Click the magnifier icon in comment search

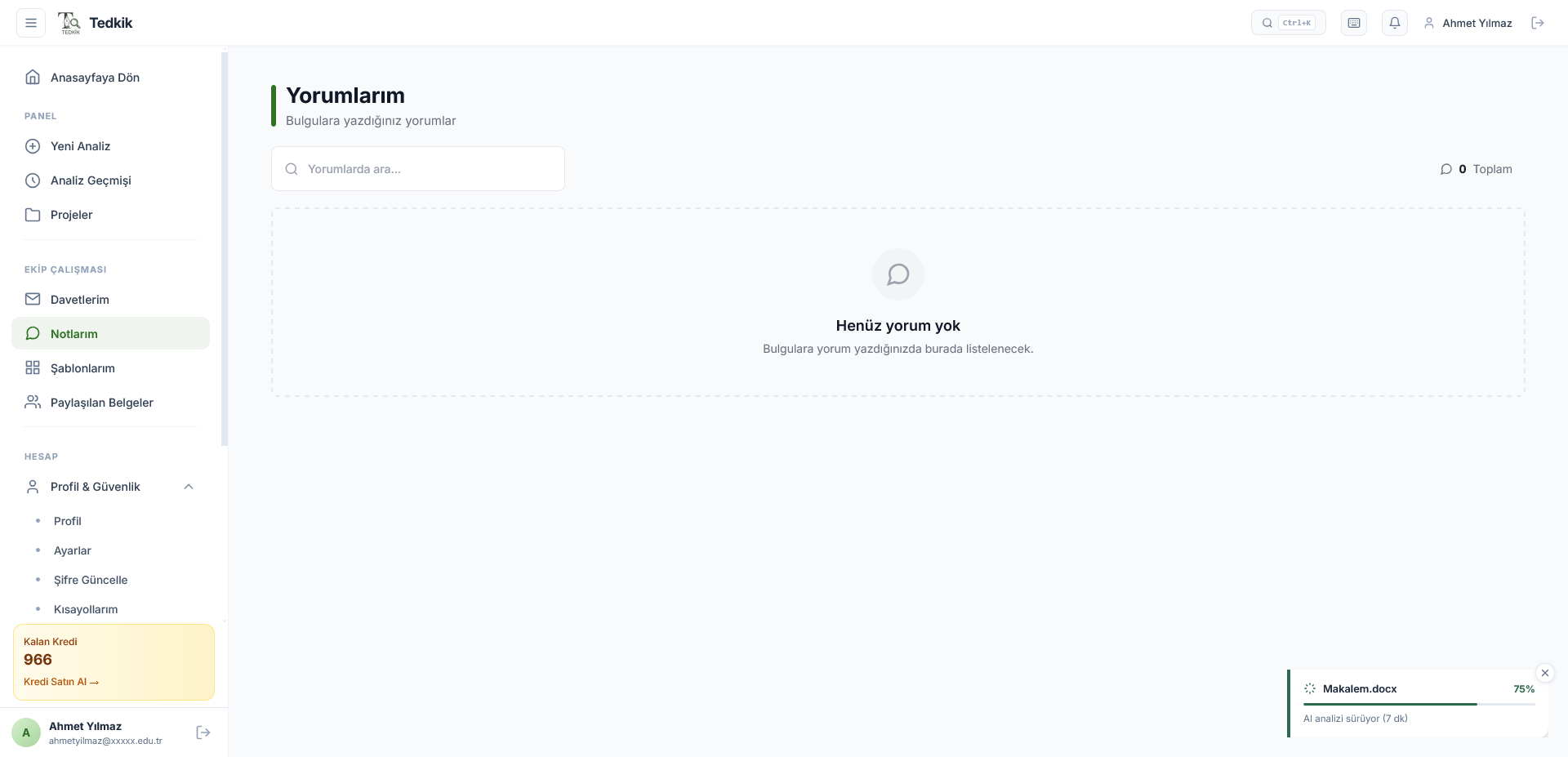click(x=292, y=169)
